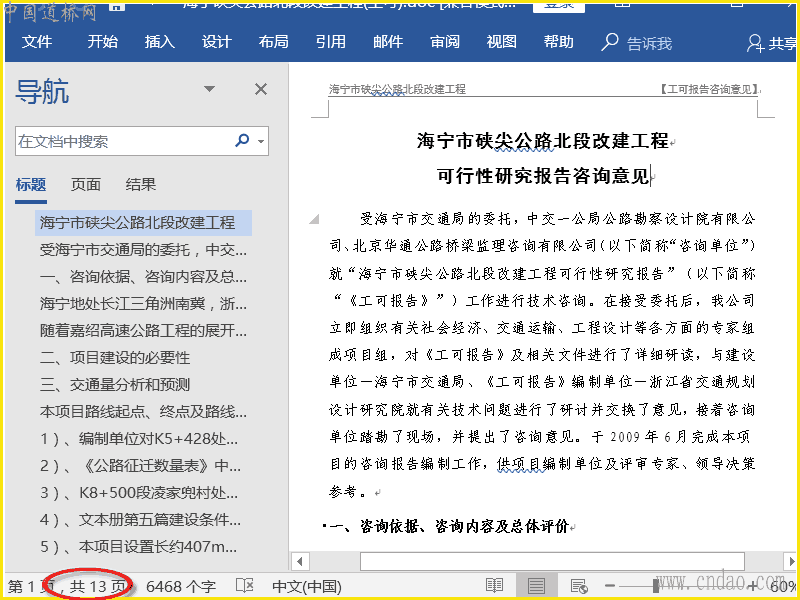Open the 插入 ribbon tab

(159, 42)
